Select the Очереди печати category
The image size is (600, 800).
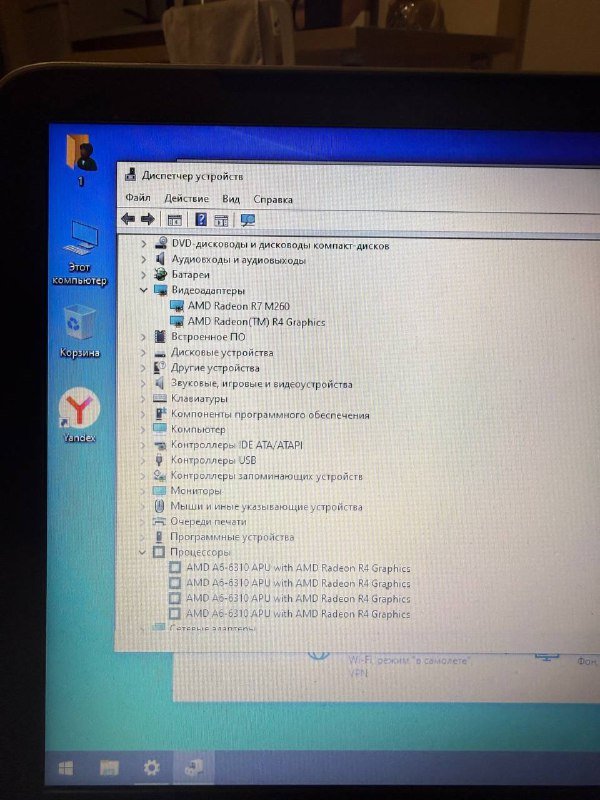[208, 521]
